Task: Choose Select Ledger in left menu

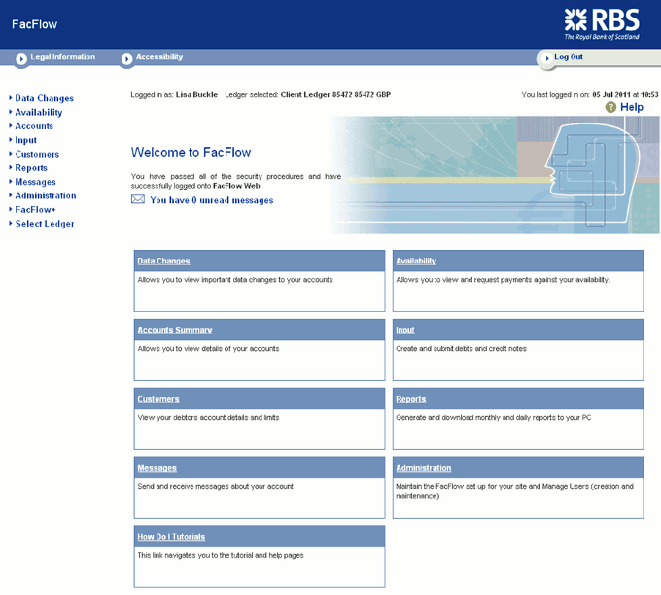Action: [45, 224]
